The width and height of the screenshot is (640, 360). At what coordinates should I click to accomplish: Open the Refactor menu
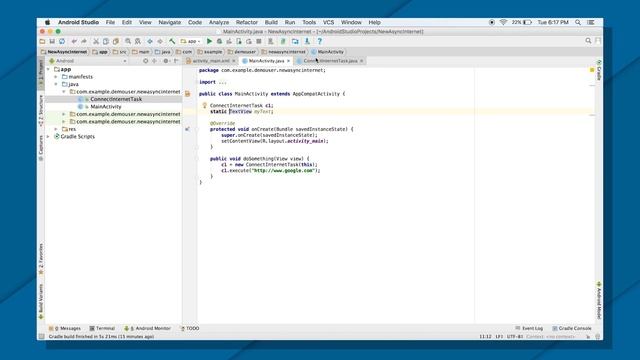click(247, 22)
